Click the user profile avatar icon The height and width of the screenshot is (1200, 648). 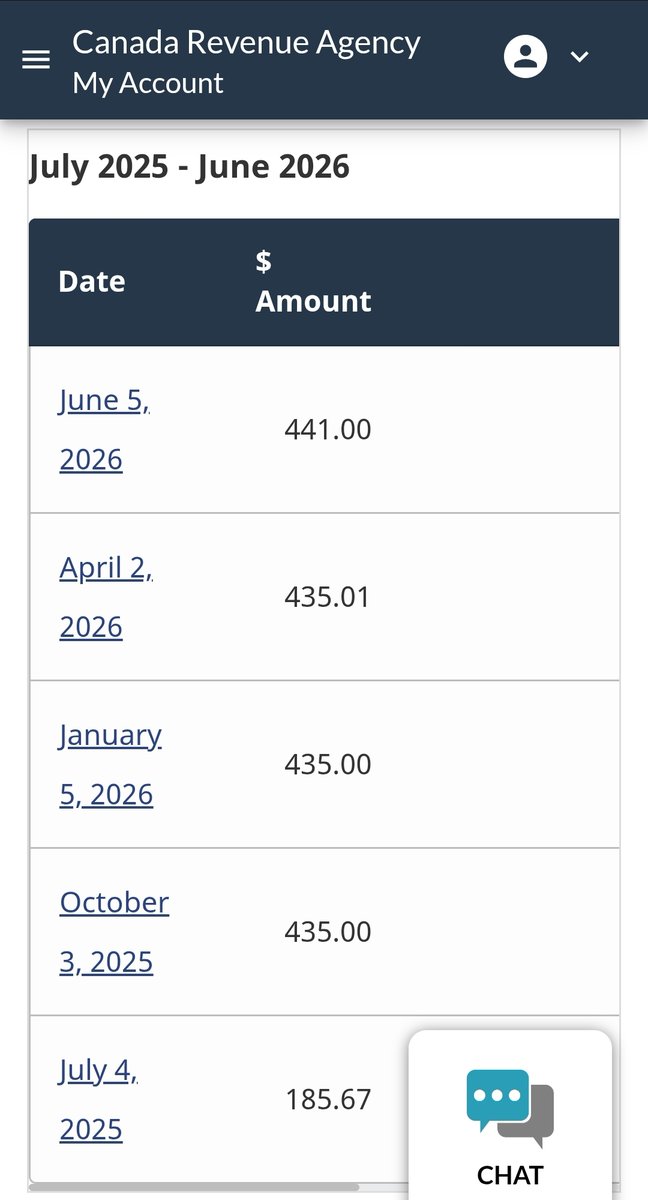525,56
